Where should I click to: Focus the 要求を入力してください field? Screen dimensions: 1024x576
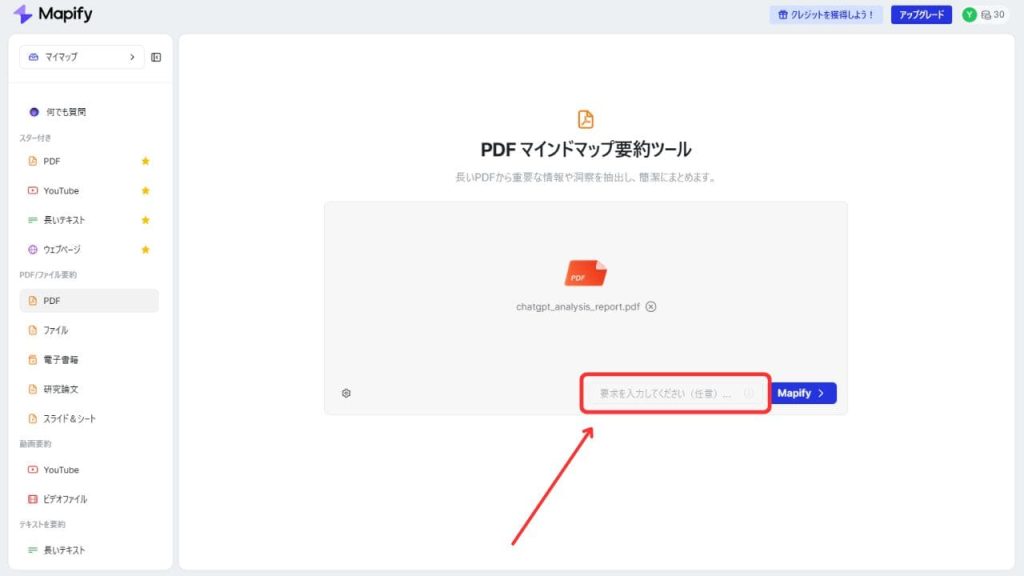(x=676, y=393)
